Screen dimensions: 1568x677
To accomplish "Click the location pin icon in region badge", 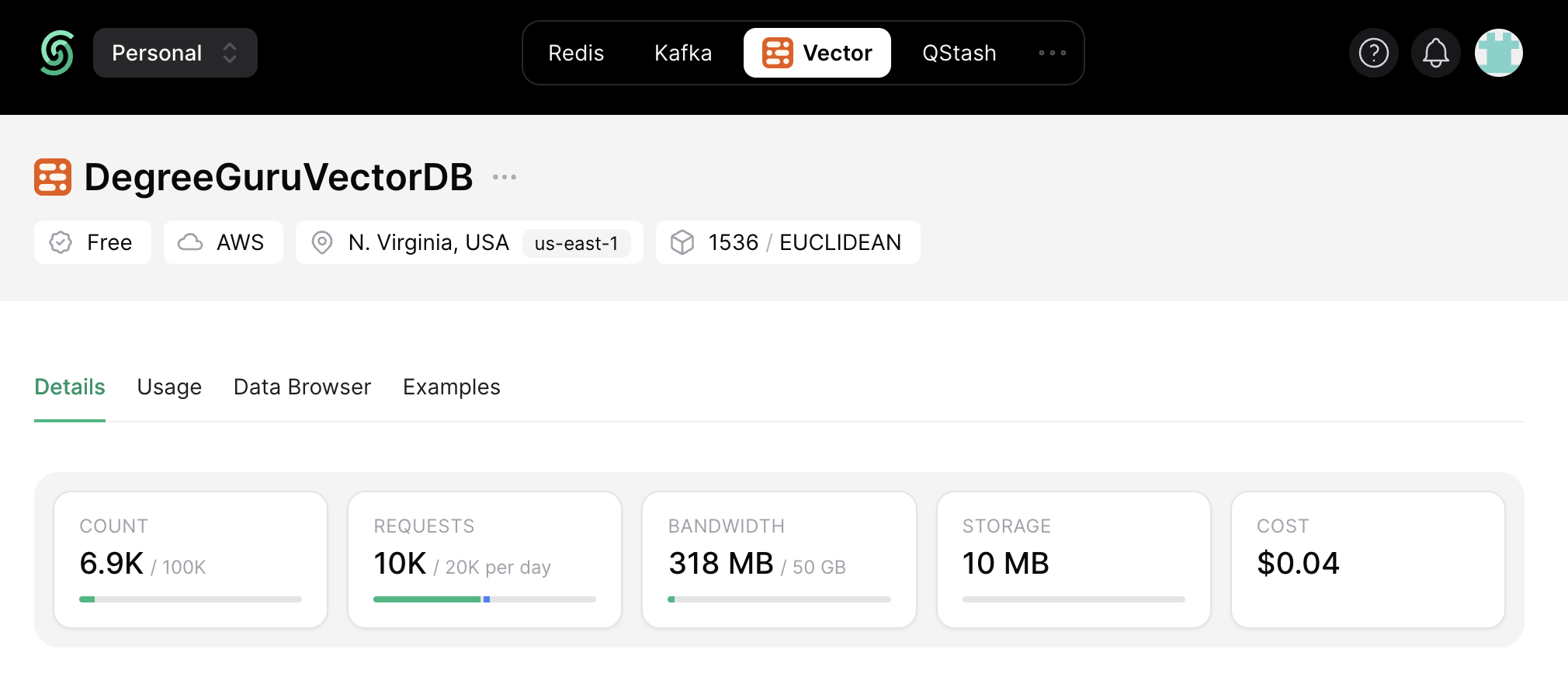I will pyautogui.click(x=322, y=242).
